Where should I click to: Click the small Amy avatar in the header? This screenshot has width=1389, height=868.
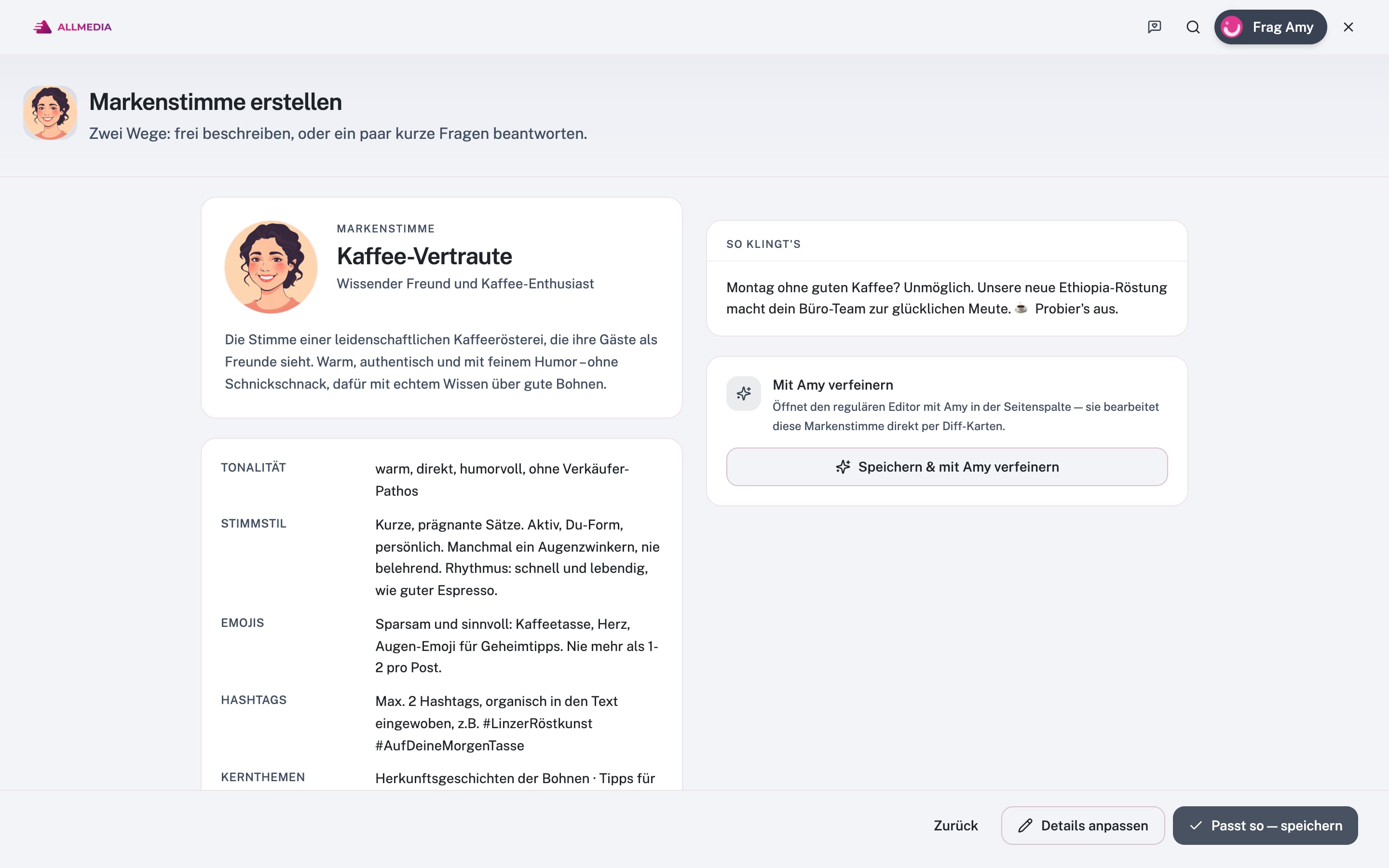click(x=50, y=113)
